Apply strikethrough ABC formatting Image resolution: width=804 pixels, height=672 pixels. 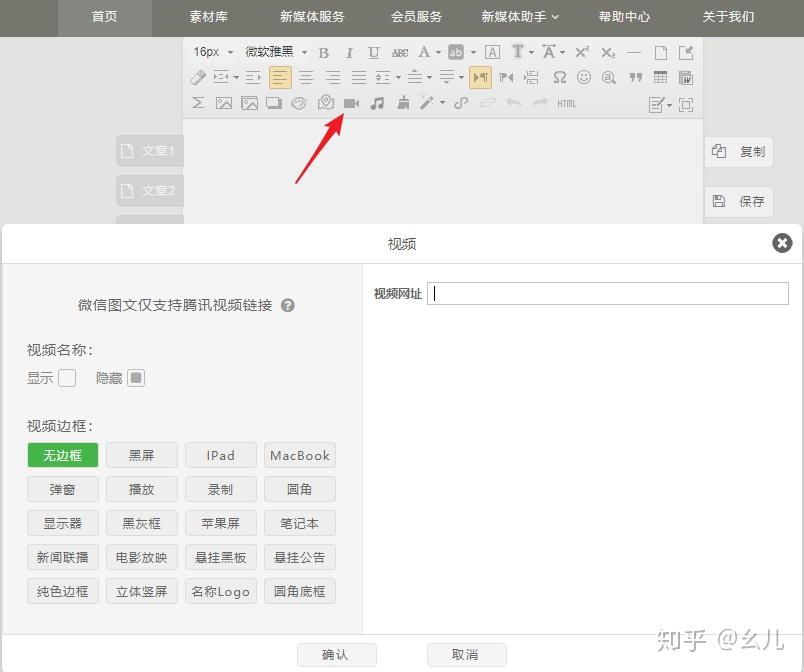click(x=400, y=53)
